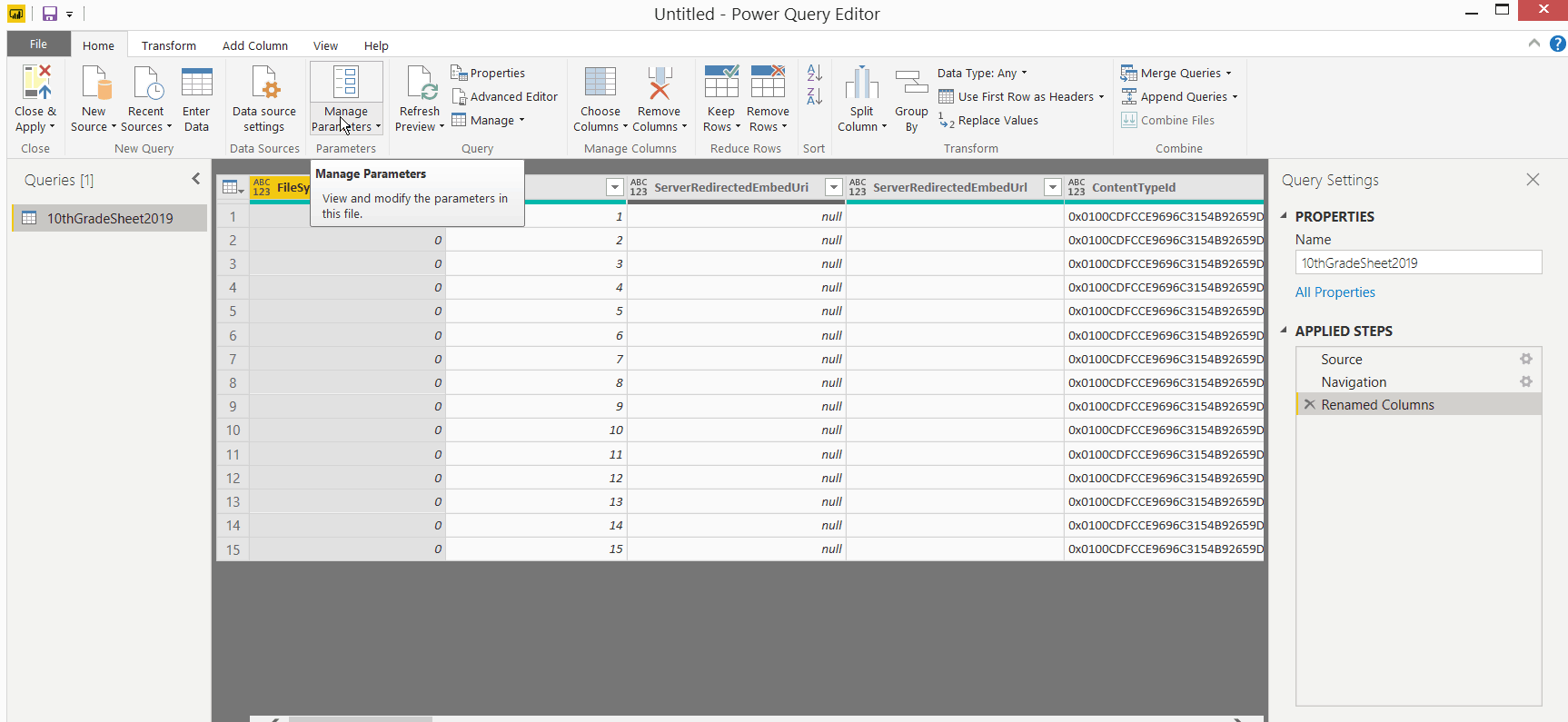Viewport: 1568px width, 722px height.
Task: Switch to the Home tab
Action: click(x=98, y=45)
